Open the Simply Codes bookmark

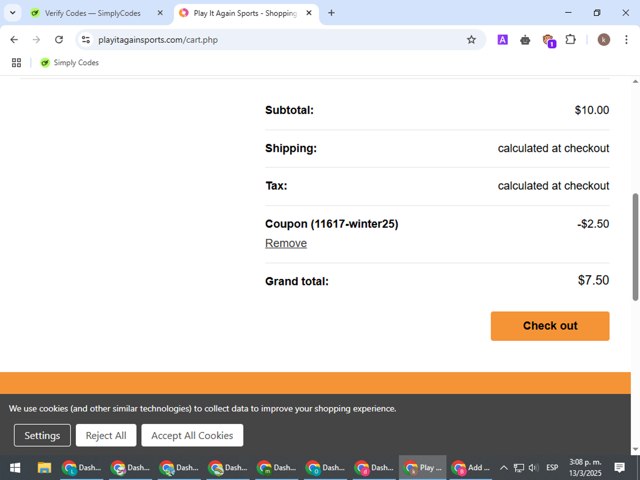(69, 62)
